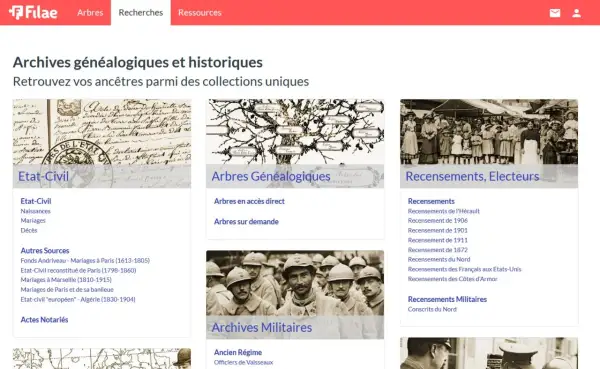Open Recensements Militaires heading link
600x369 pixels.
point(447,299)
